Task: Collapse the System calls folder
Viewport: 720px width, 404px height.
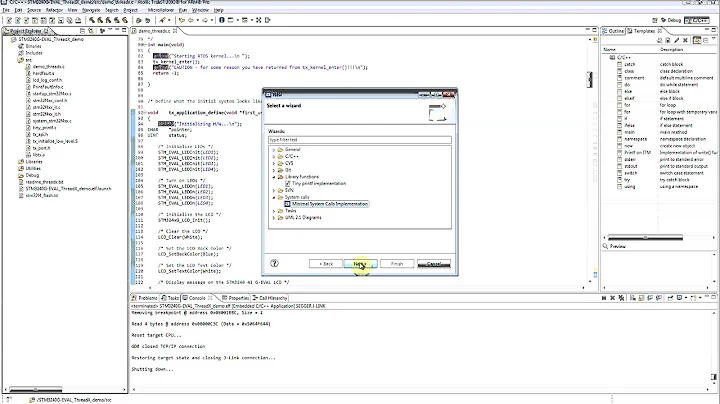Action: pos(274,197)
